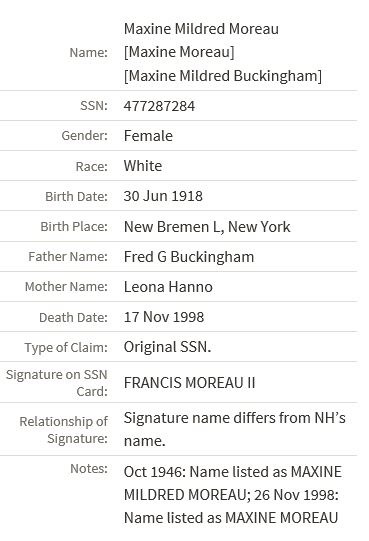
Task: Click the Birth Place field label
Action: tap(74, 227)
